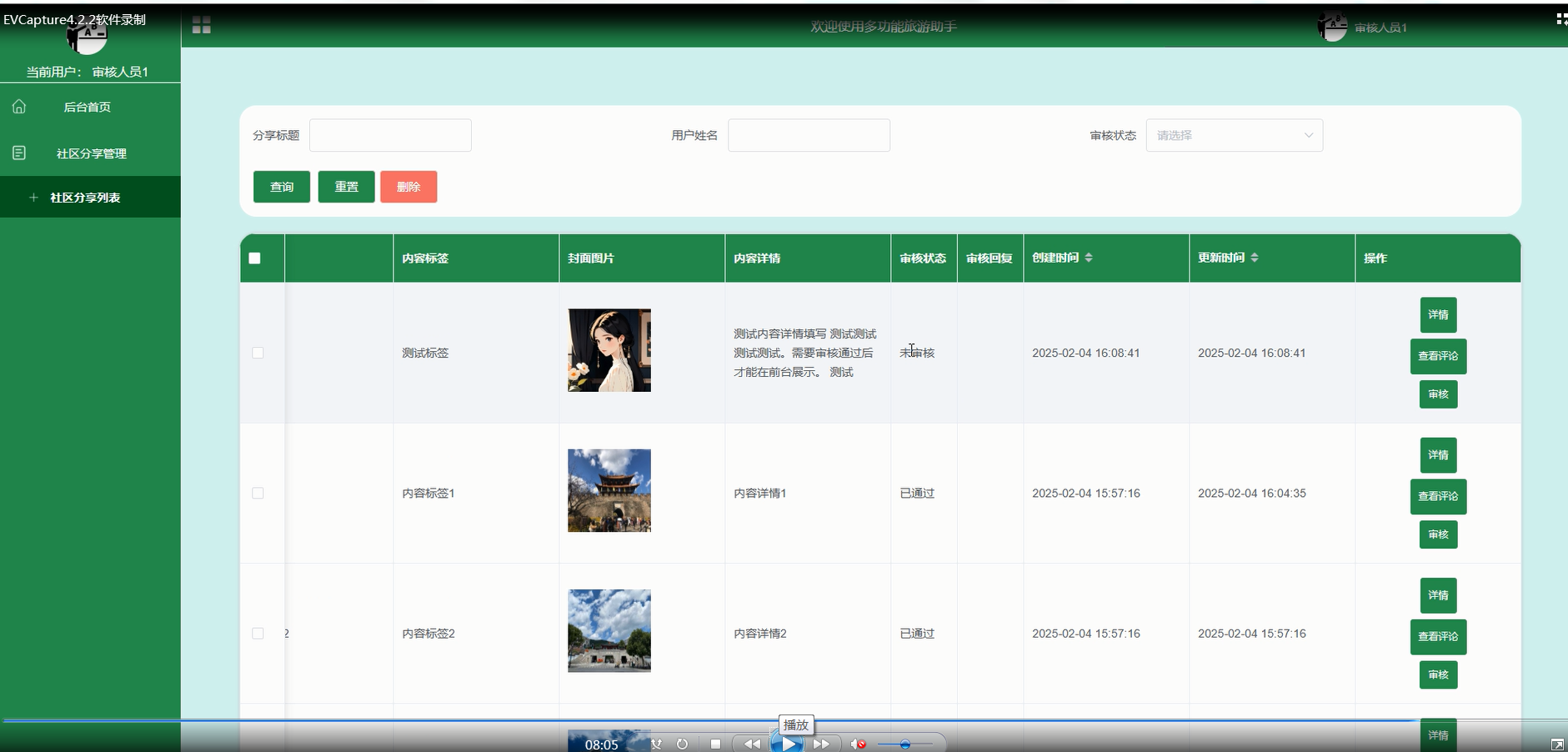Viewport: 1568px width, 752px height.
Task: Click the player full-screen icon at bottom right
Action: (1557, 744)
